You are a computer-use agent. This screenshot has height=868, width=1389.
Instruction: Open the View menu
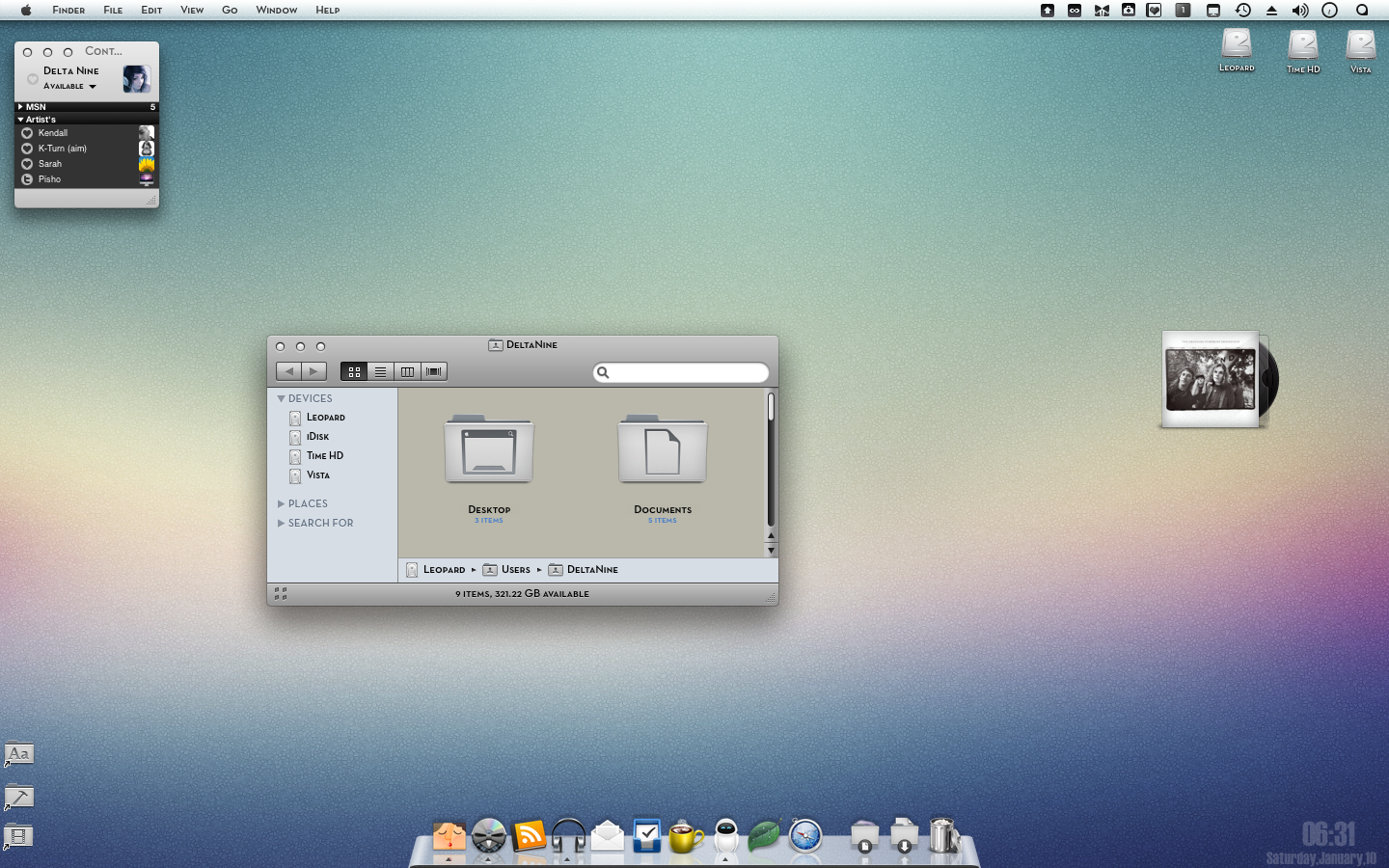coord(192,10)
